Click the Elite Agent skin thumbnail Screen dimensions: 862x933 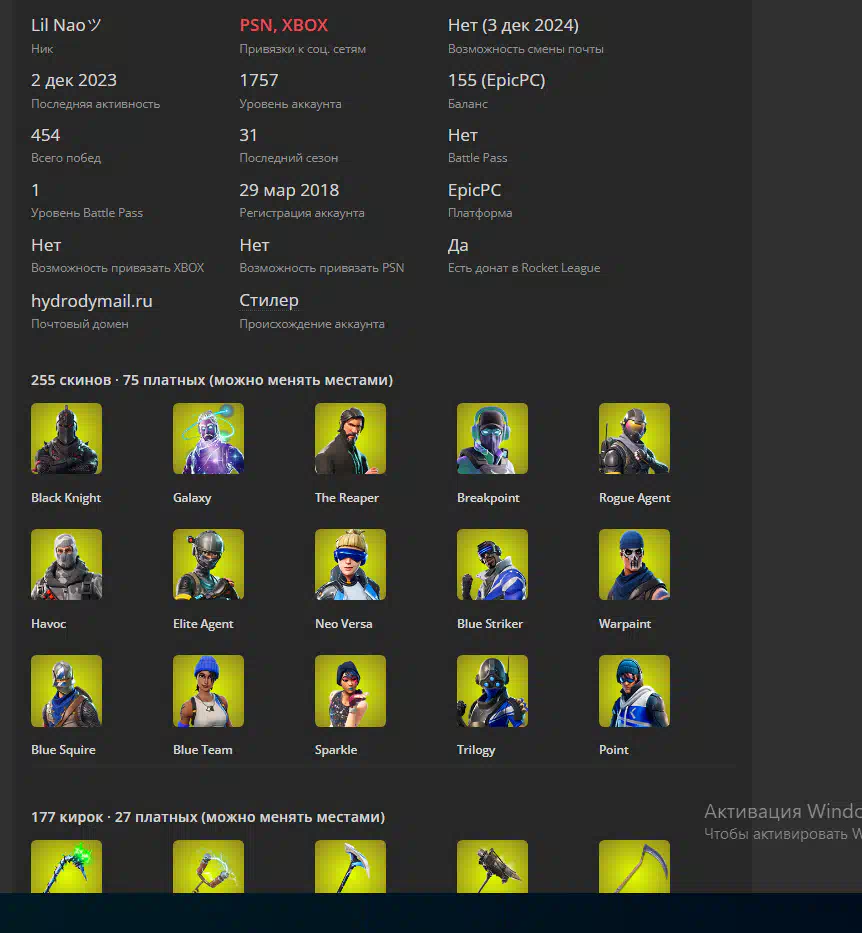208,565
